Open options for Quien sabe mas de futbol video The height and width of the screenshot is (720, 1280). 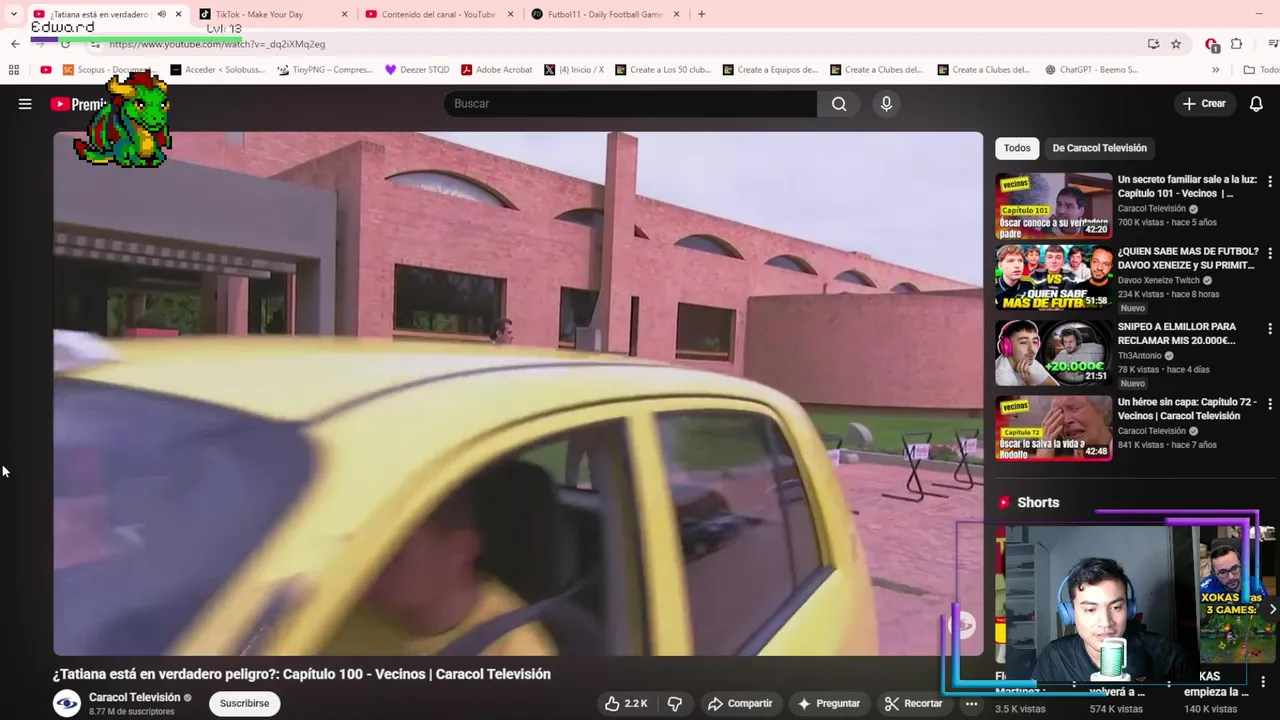(x=1270, y=253)
